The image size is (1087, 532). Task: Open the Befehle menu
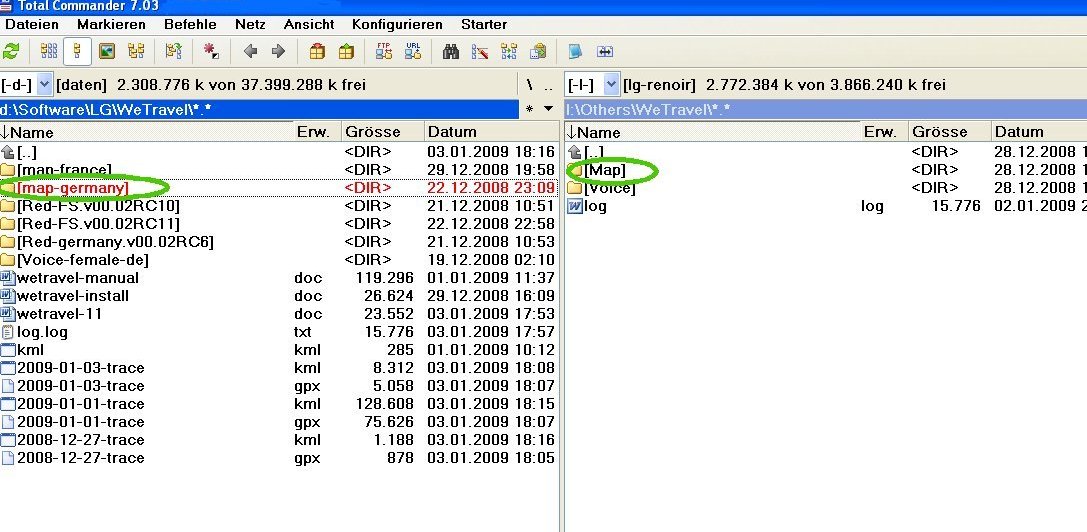[190, 24]
